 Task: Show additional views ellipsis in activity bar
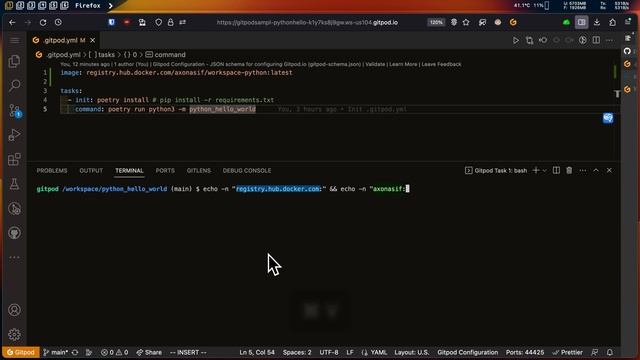click(x=14, y=258)
